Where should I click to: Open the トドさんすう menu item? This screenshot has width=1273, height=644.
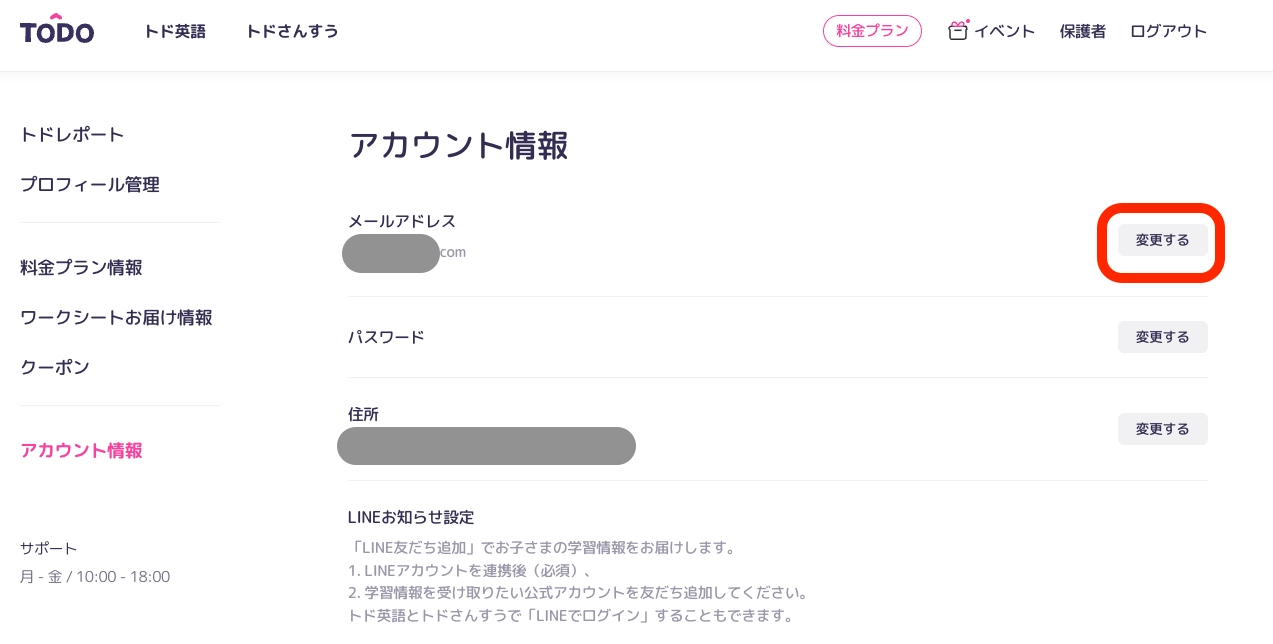292,31
